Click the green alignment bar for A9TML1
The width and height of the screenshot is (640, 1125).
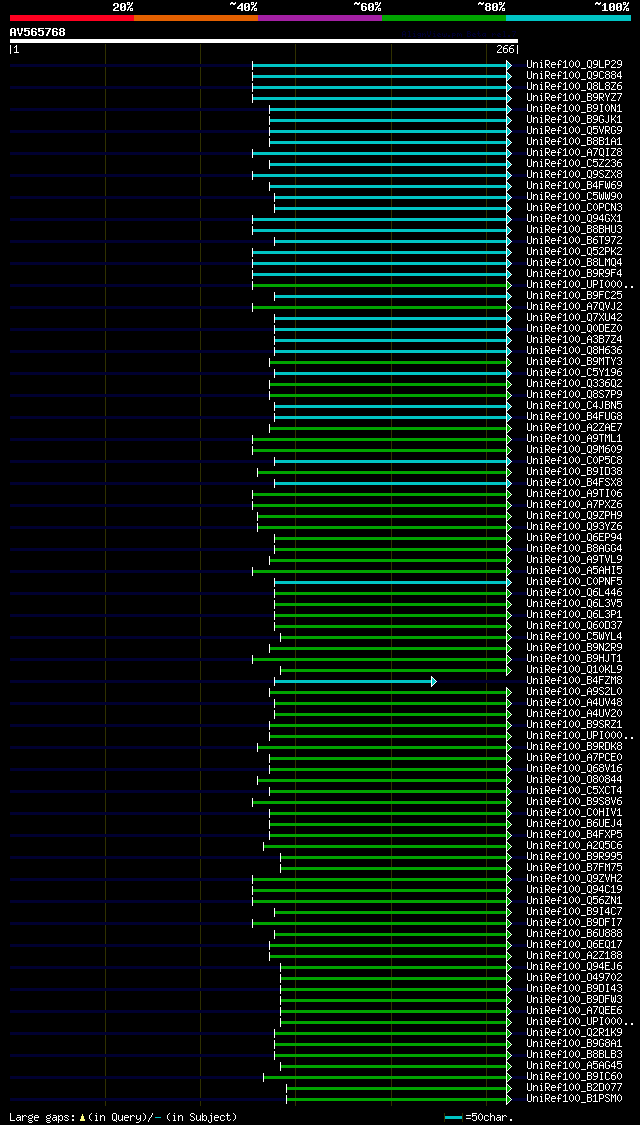coord(382,439)
